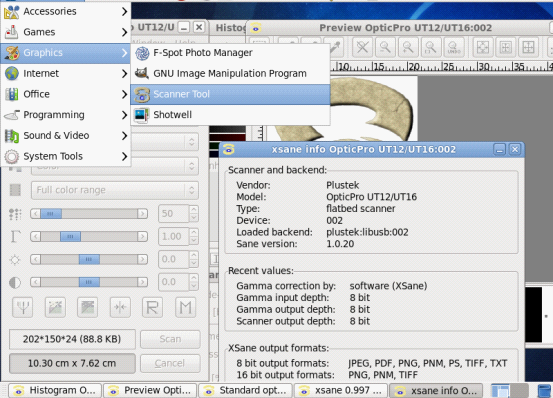Click the gamma slider handle beside value 1.00

70,237
